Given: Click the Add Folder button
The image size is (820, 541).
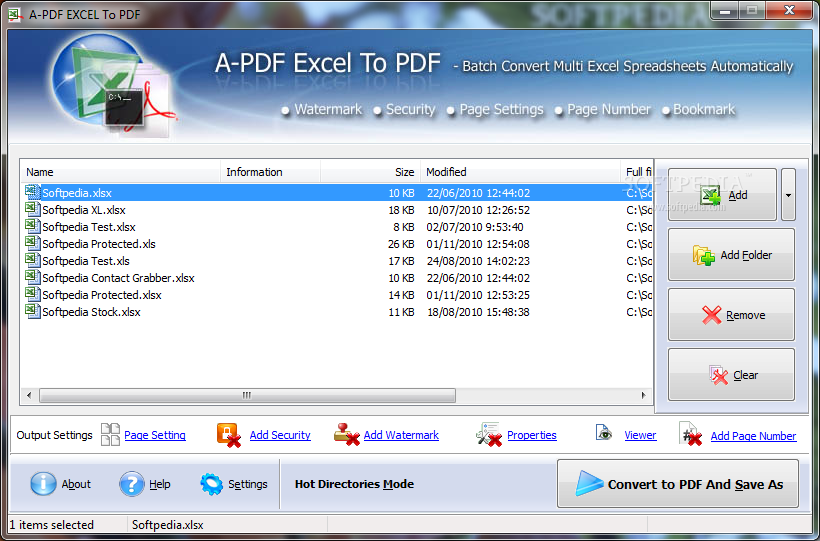Looking at the screenshot, I should (731, 255).
